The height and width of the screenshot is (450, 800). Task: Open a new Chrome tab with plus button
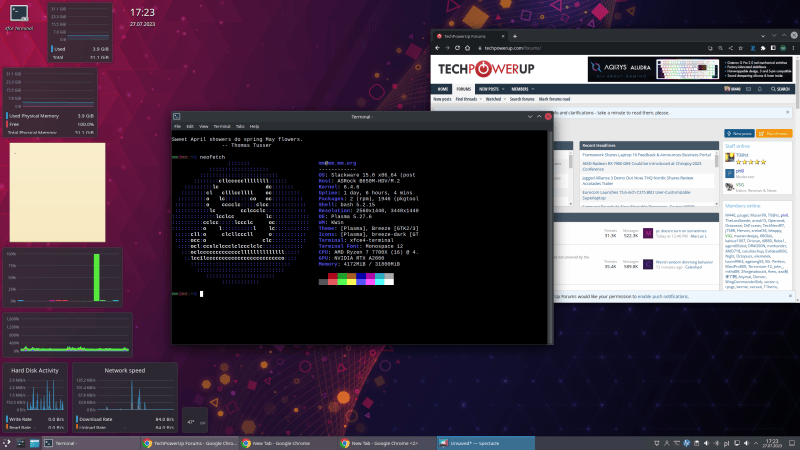[515, 36]
